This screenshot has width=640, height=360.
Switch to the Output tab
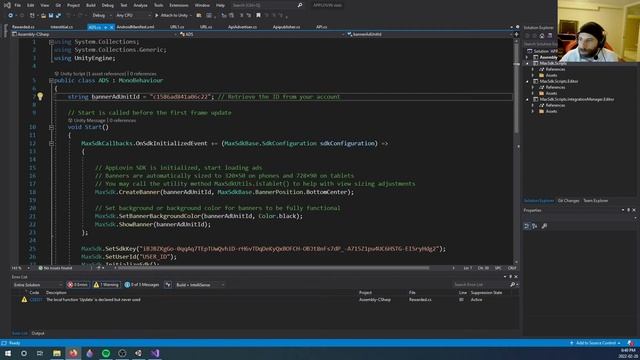pos(38,333)
